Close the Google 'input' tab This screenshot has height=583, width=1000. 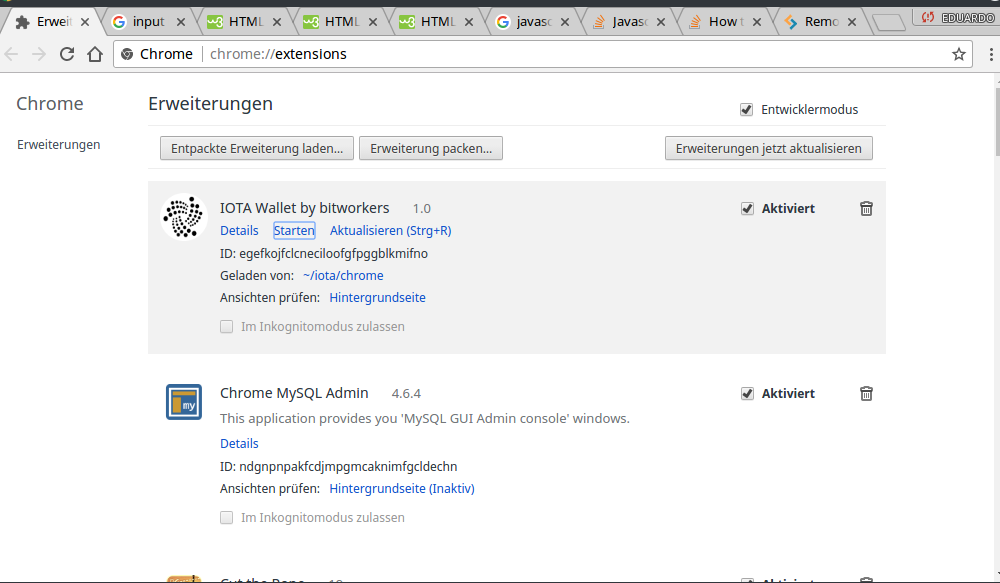tap(180, 22)
